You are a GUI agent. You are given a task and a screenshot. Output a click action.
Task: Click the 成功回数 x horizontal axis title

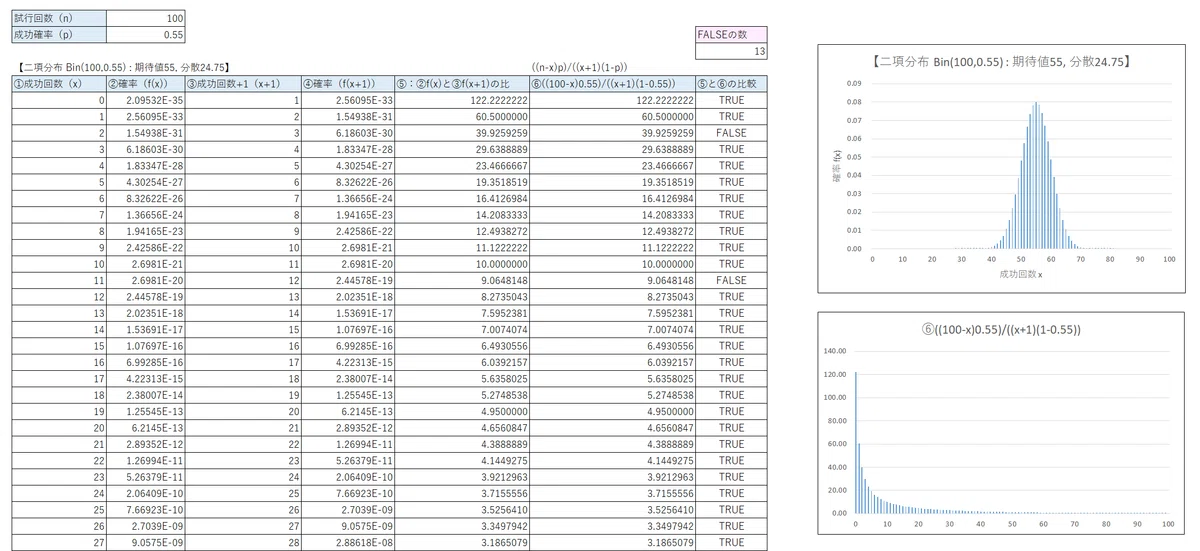pyautogui.click(x=1020, y=274)
